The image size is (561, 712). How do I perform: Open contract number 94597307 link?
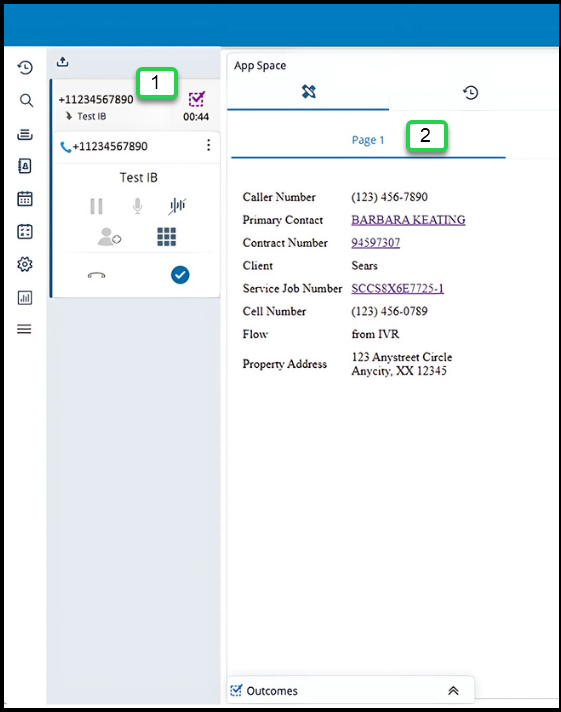(x=375, y=242)
